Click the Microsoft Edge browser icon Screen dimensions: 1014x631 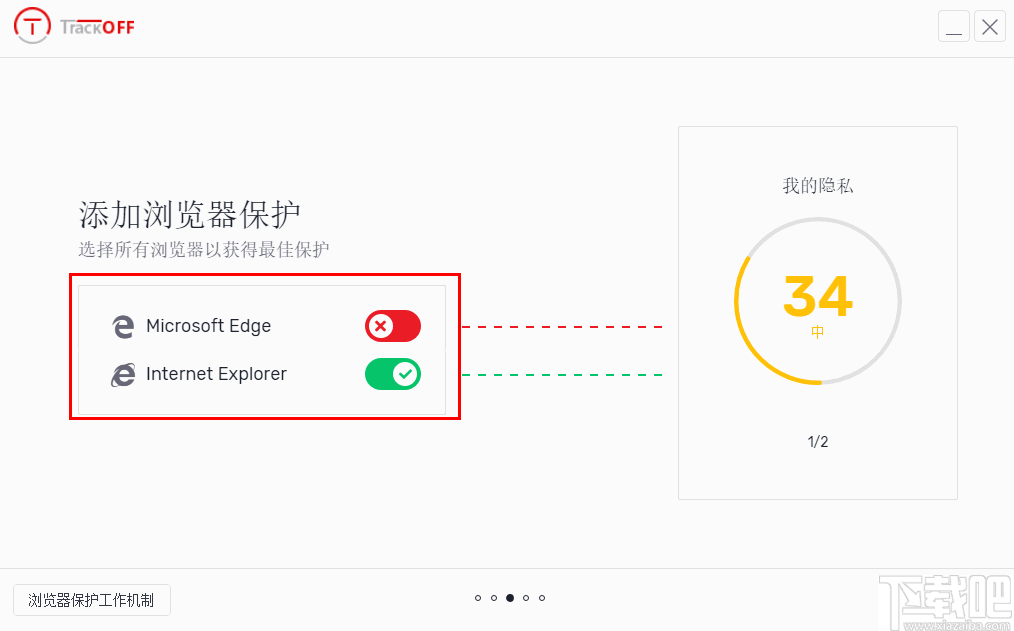123,326
